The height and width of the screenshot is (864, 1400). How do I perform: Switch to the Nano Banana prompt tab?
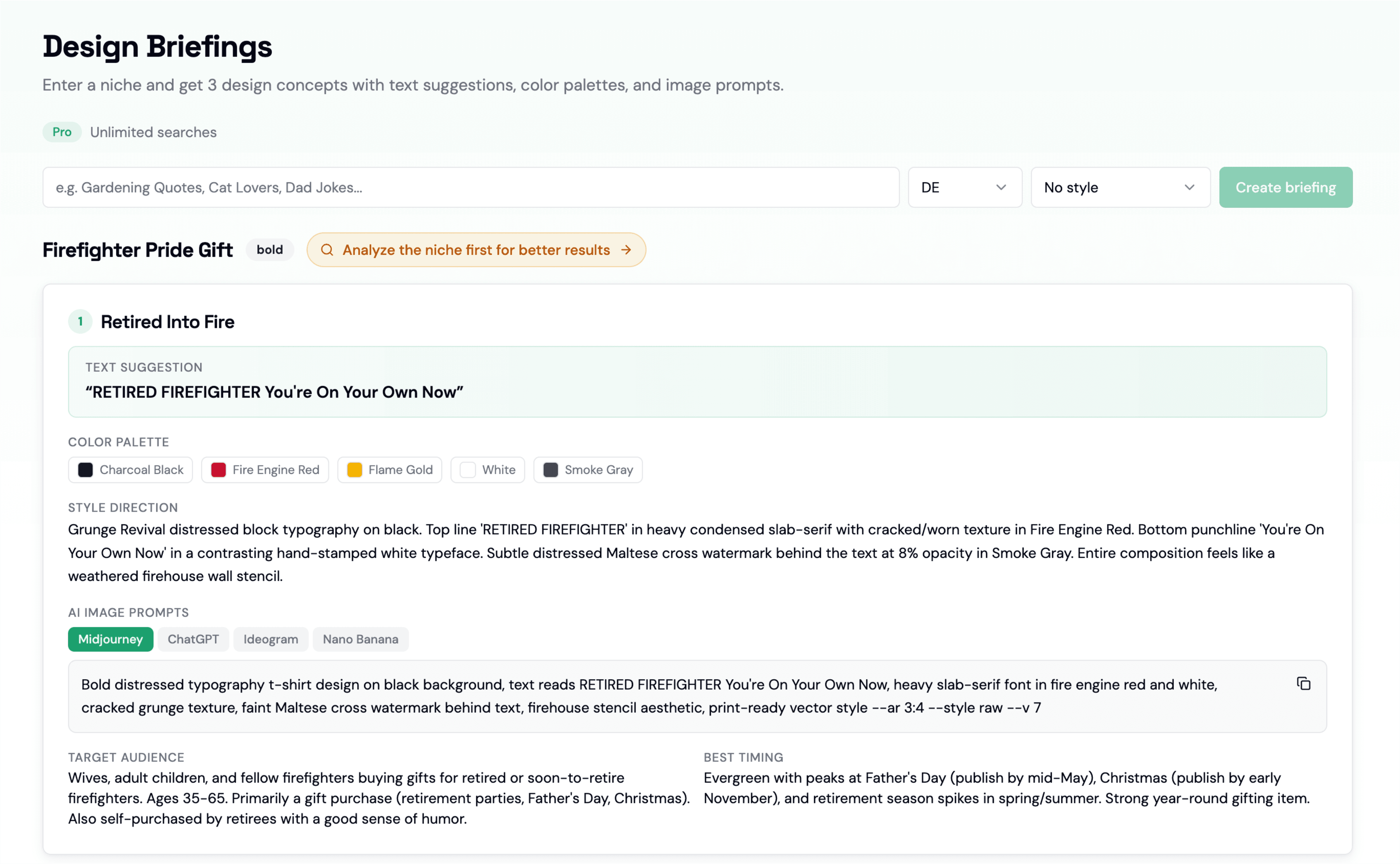click(361, 639)
